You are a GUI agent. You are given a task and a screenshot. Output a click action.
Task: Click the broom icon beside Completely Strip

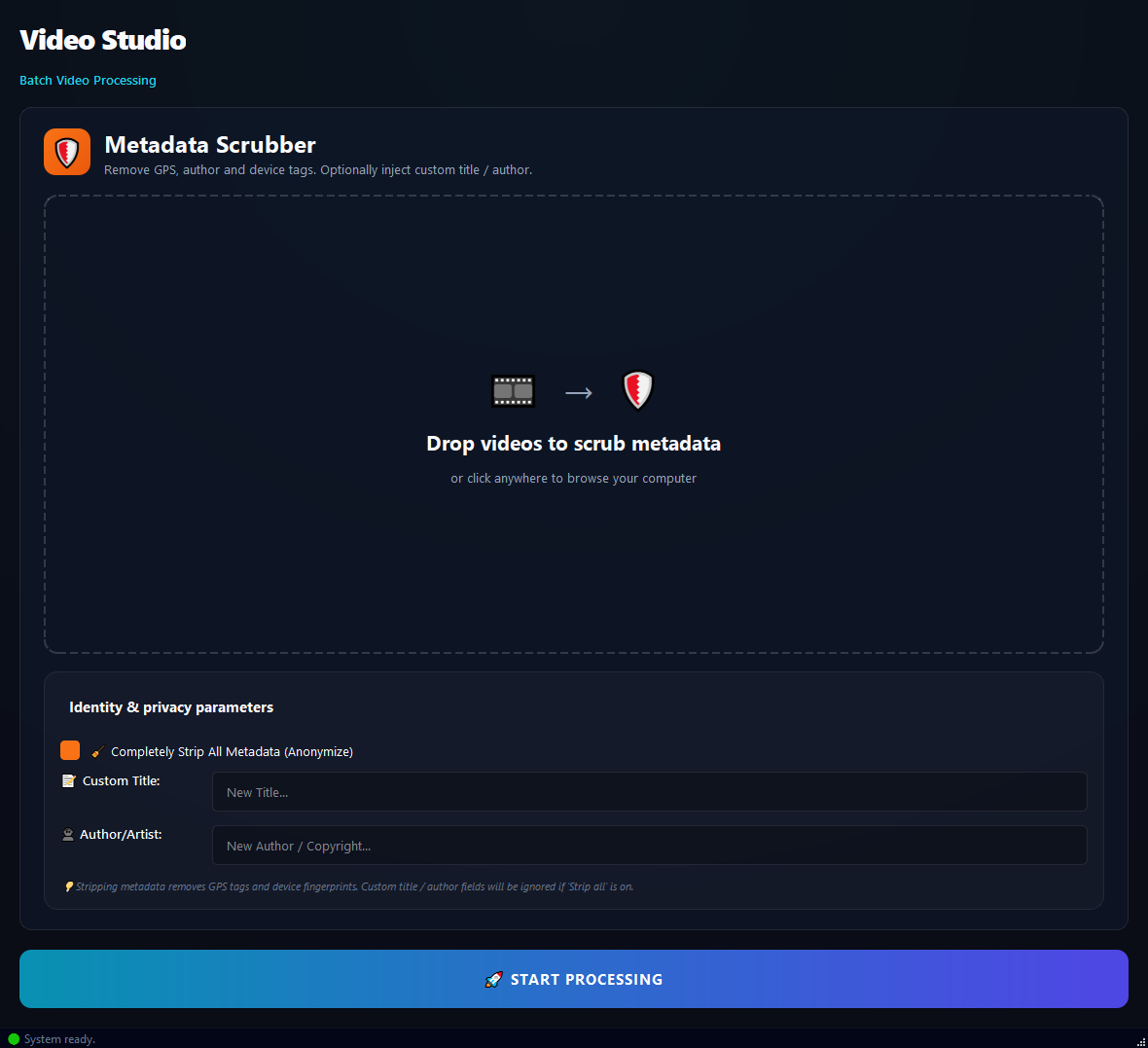(x=98, y=751)
